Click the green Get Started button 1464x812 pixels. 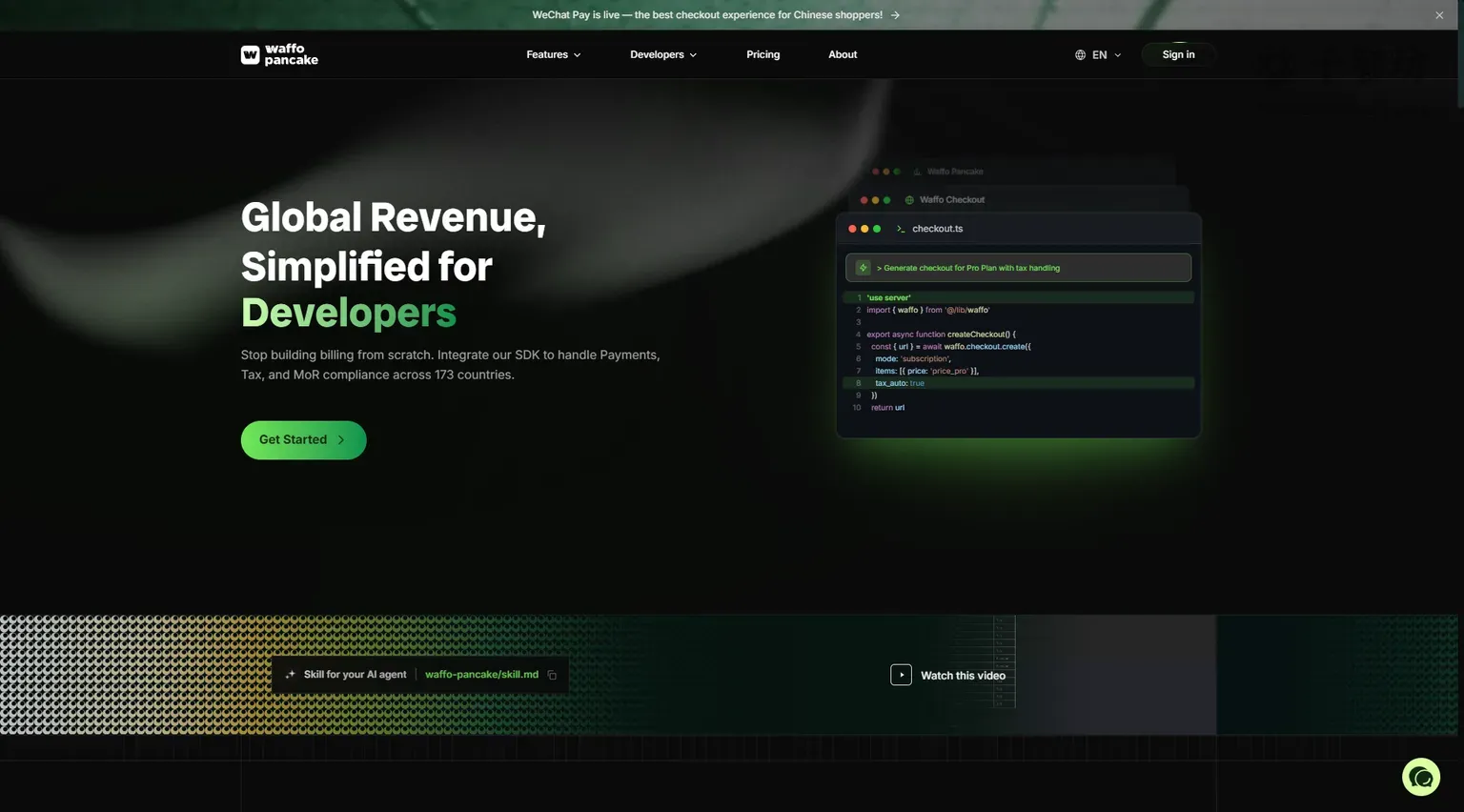(303, 440)
